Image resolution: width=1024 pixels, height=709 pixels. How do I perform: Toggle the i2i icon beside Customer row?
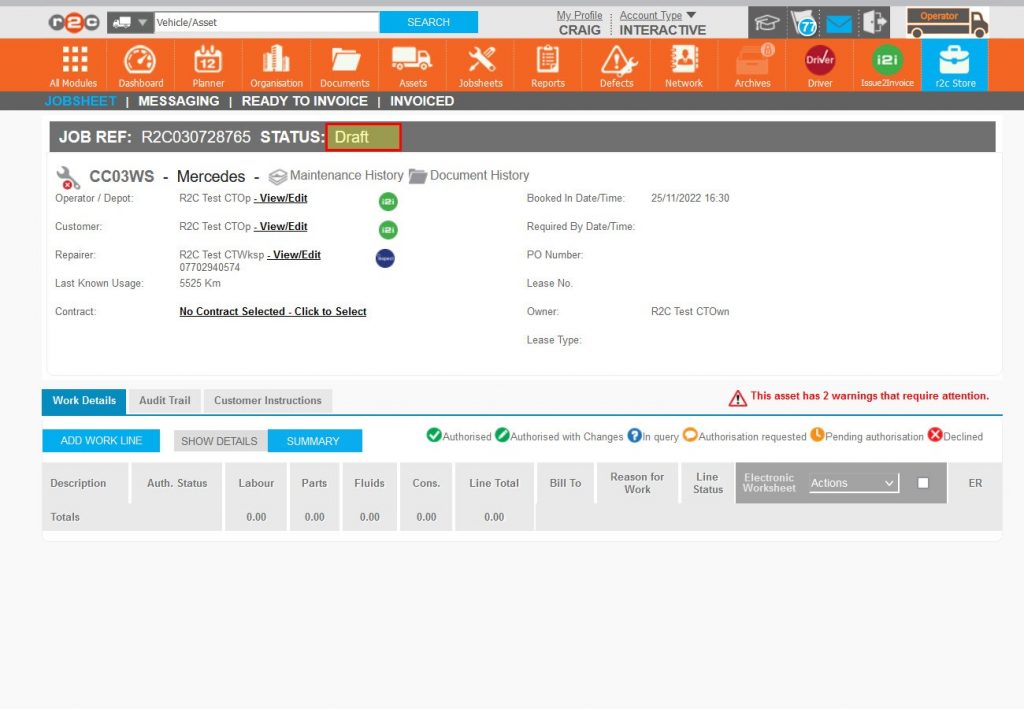[388, 229]
